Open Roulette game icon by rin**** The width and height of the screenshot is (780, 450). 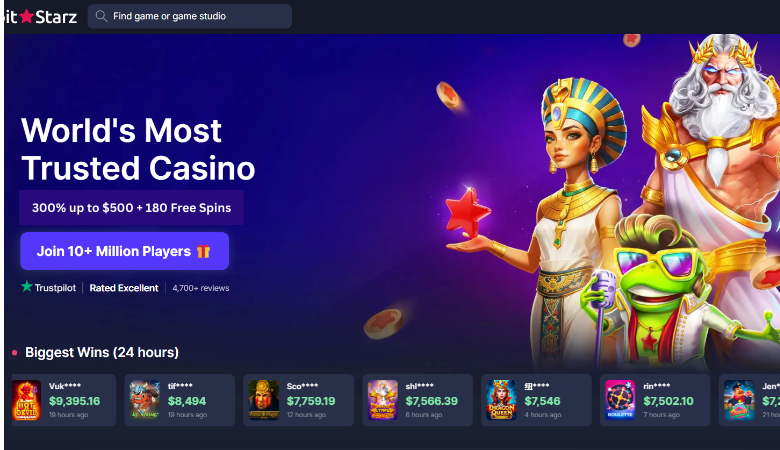coord(620,400)
